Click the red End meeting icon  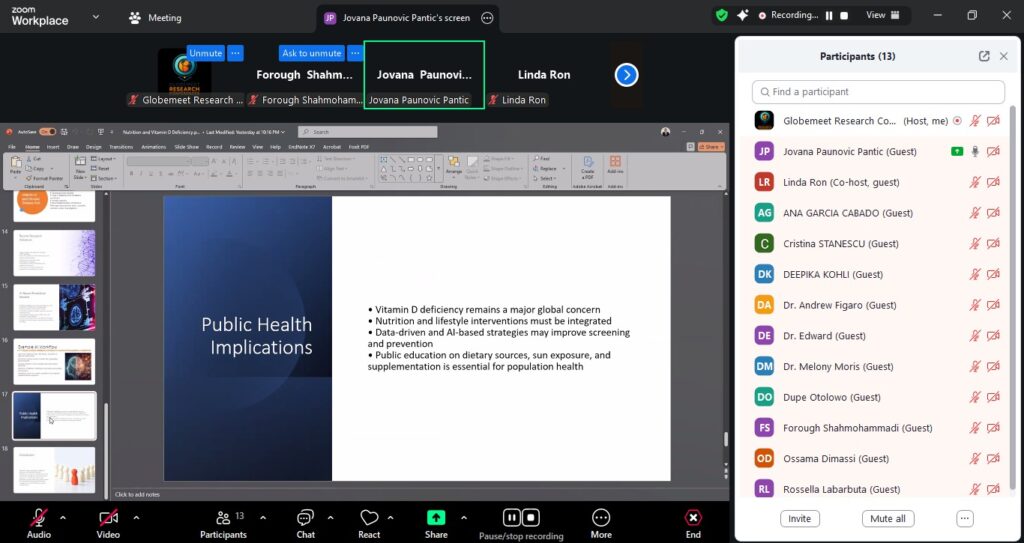tap(693, 518)
